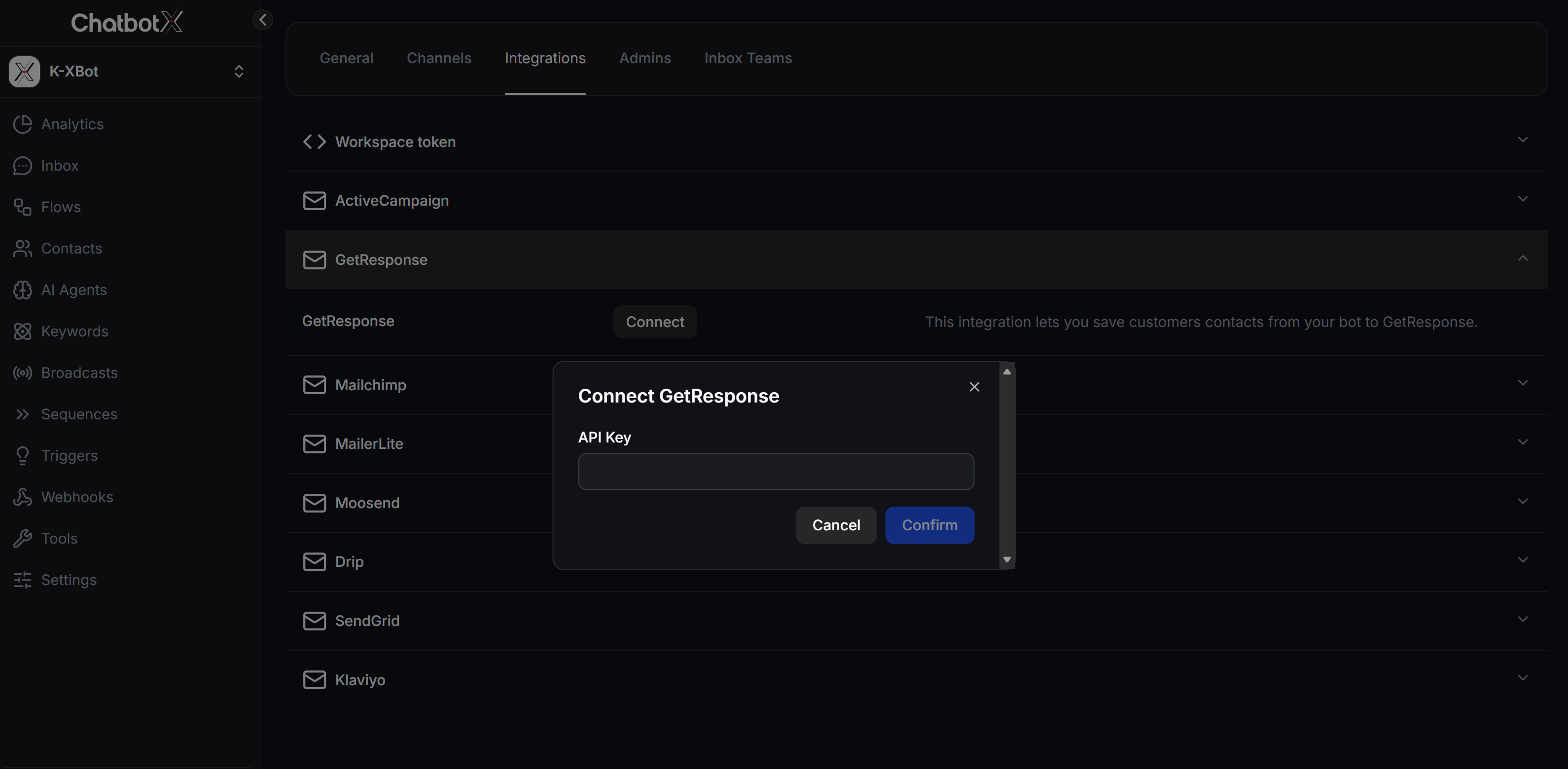Open Analytics from the sidebar
This screenshot has width=1568, height=769.
[72, 124]
